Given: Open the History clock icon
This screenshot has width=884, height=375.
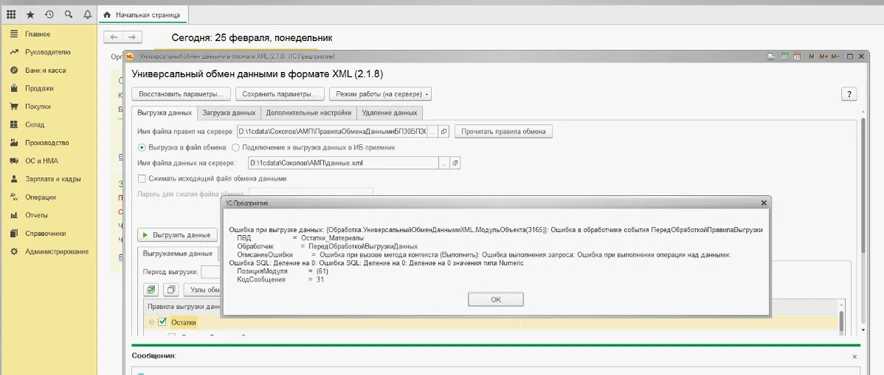Looking at the screenshot, I should [x=49, y=15].
